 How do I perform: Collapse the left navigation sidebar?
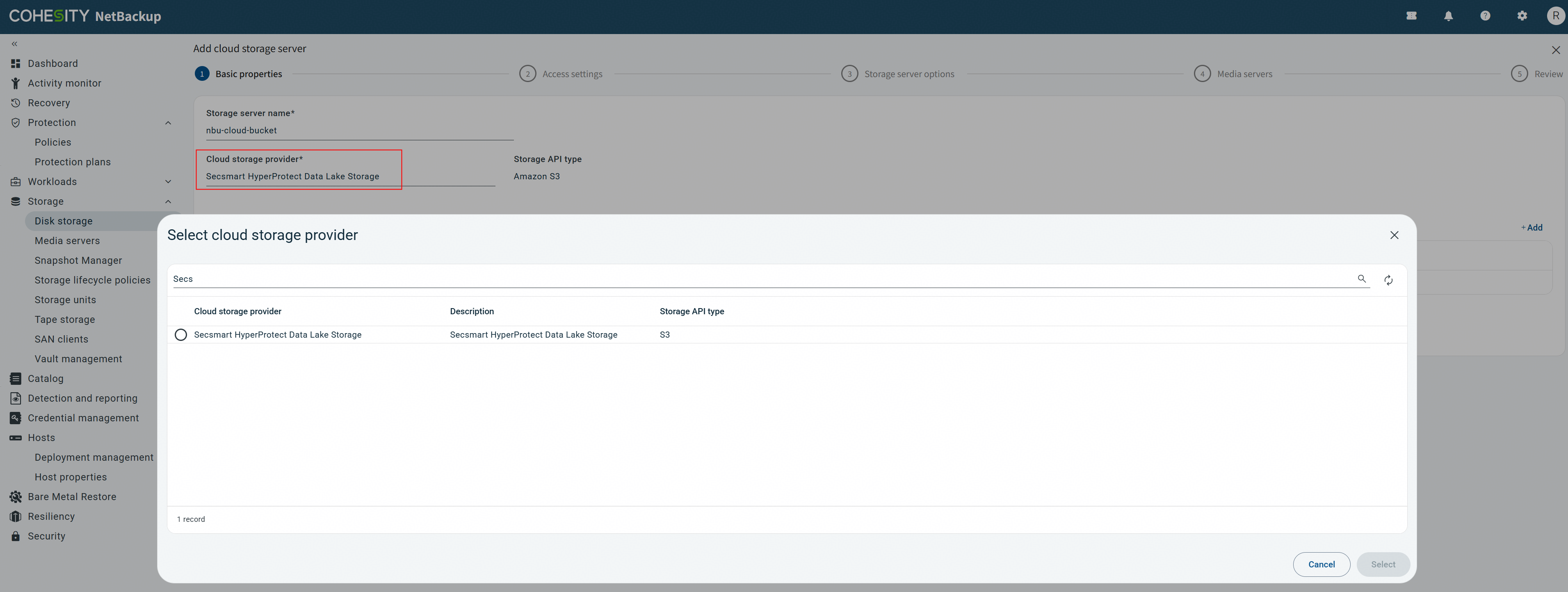(x=15, y=44)
